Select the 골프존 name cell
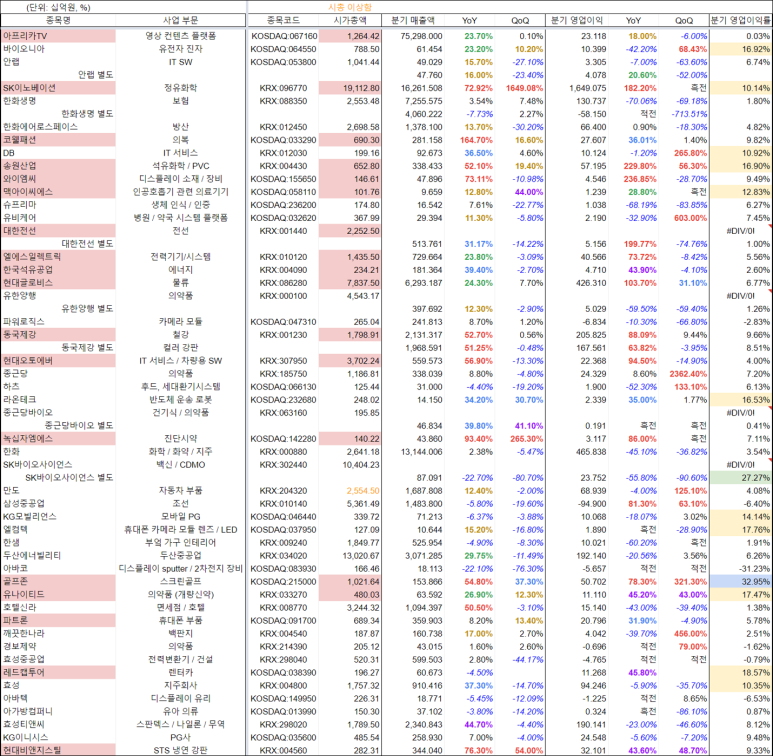 (x=58, y=581)
